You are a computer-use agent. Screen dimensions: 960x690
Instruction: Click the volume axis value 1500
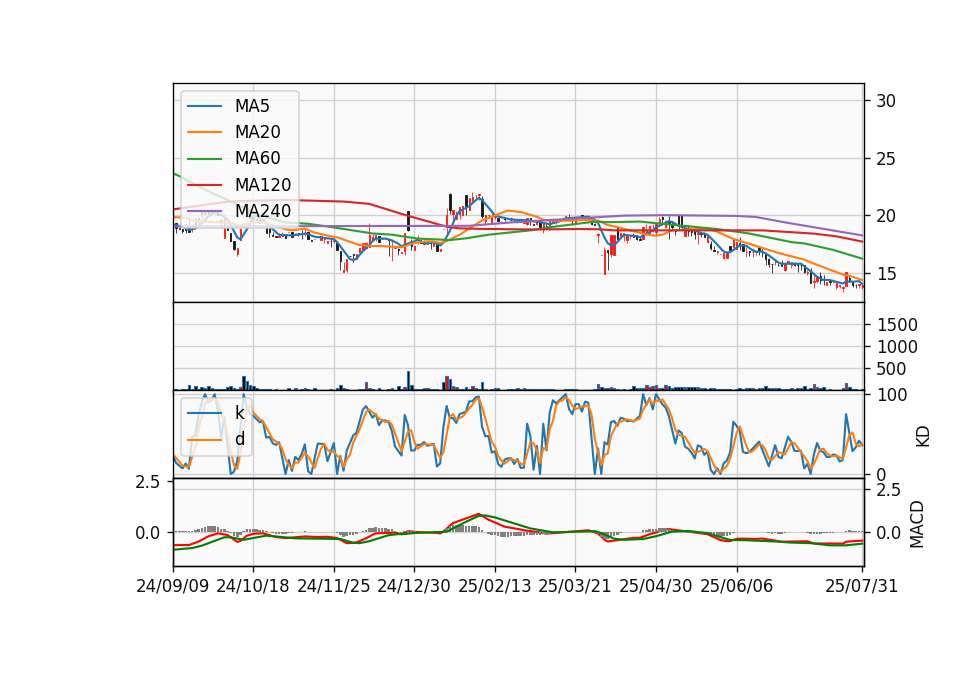click(x=897, y=325)
